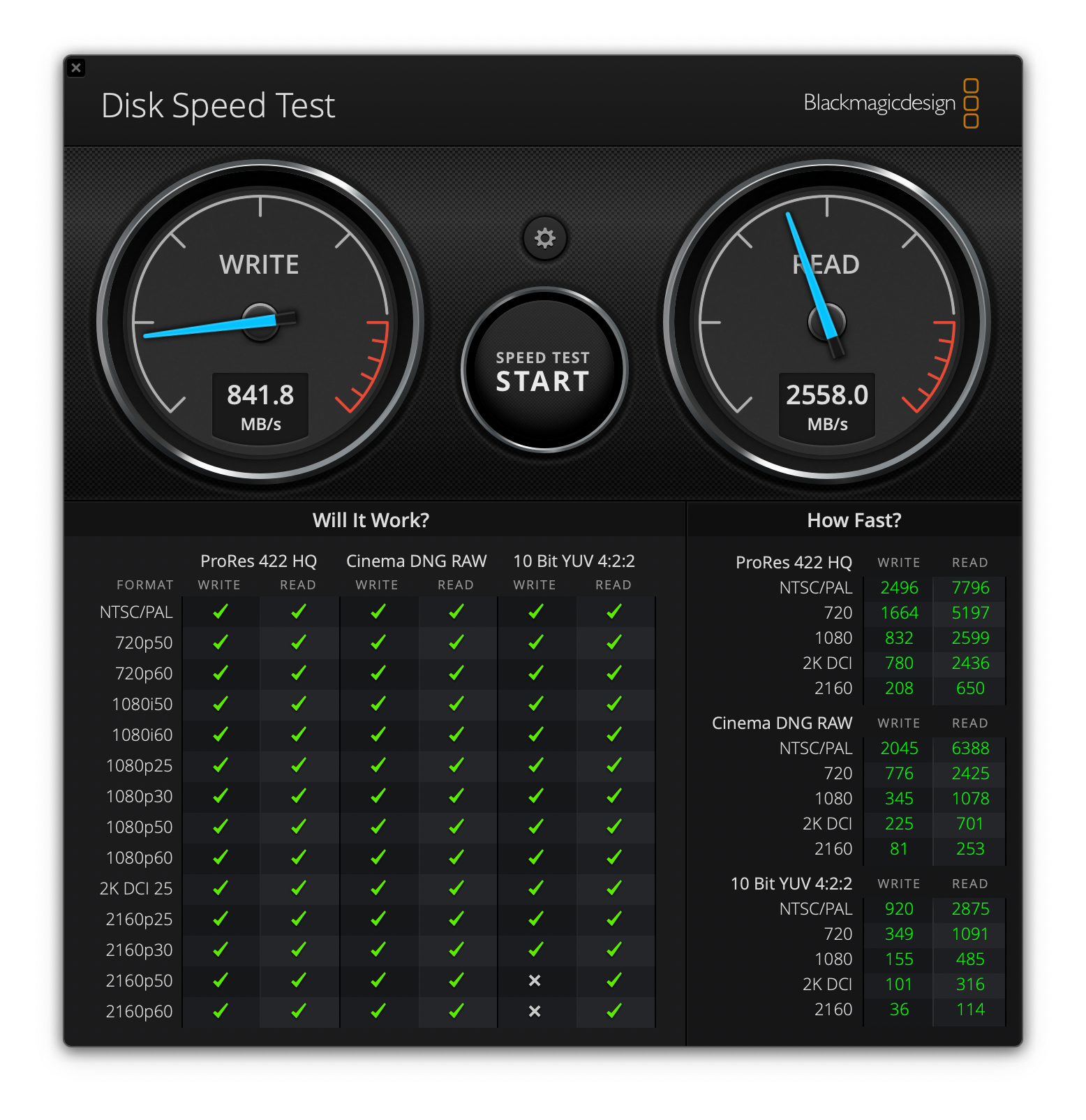
Task: Click the FORMAT column label
Action: coord(145,585)
